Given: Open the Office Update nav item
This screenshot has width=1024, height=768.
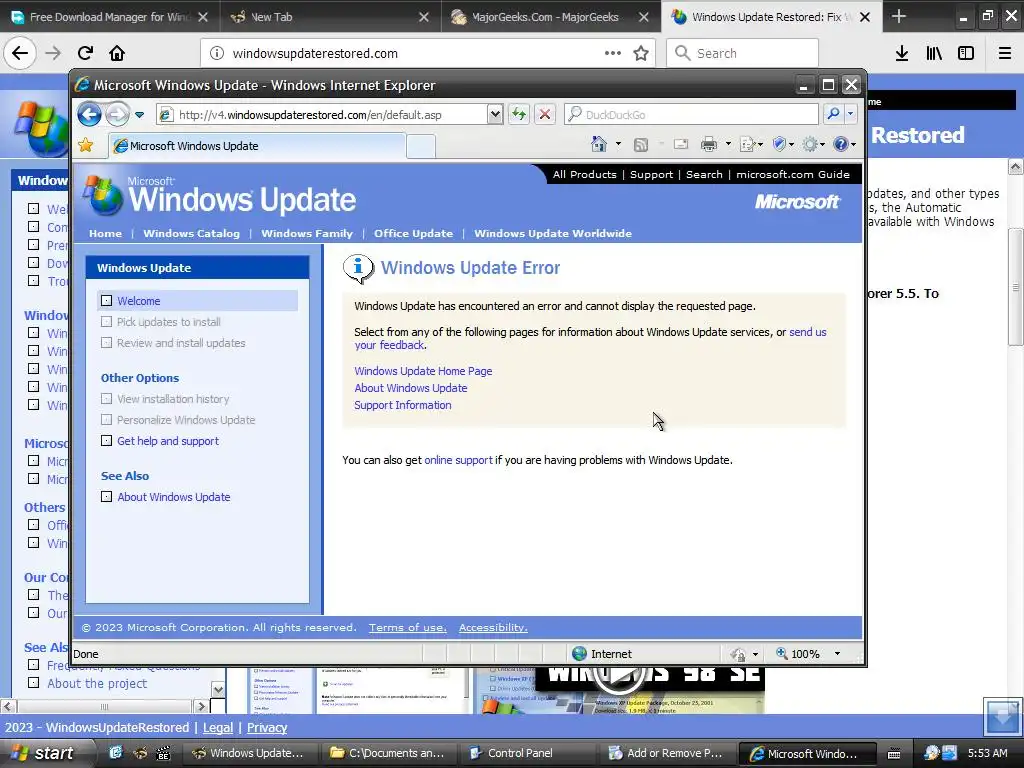Looking at the screenshot, I should (413, 233).
